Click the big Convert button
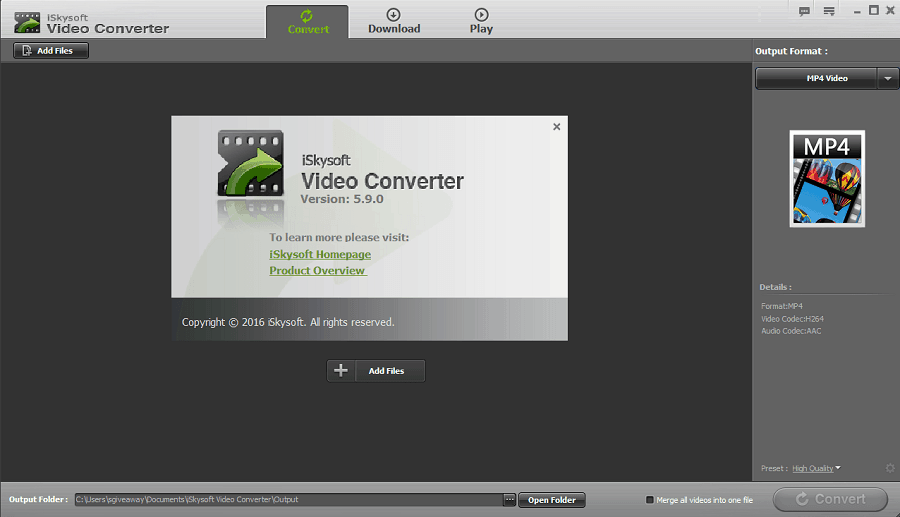The height and width of the screenshot is (517, 900). point(830,499)
